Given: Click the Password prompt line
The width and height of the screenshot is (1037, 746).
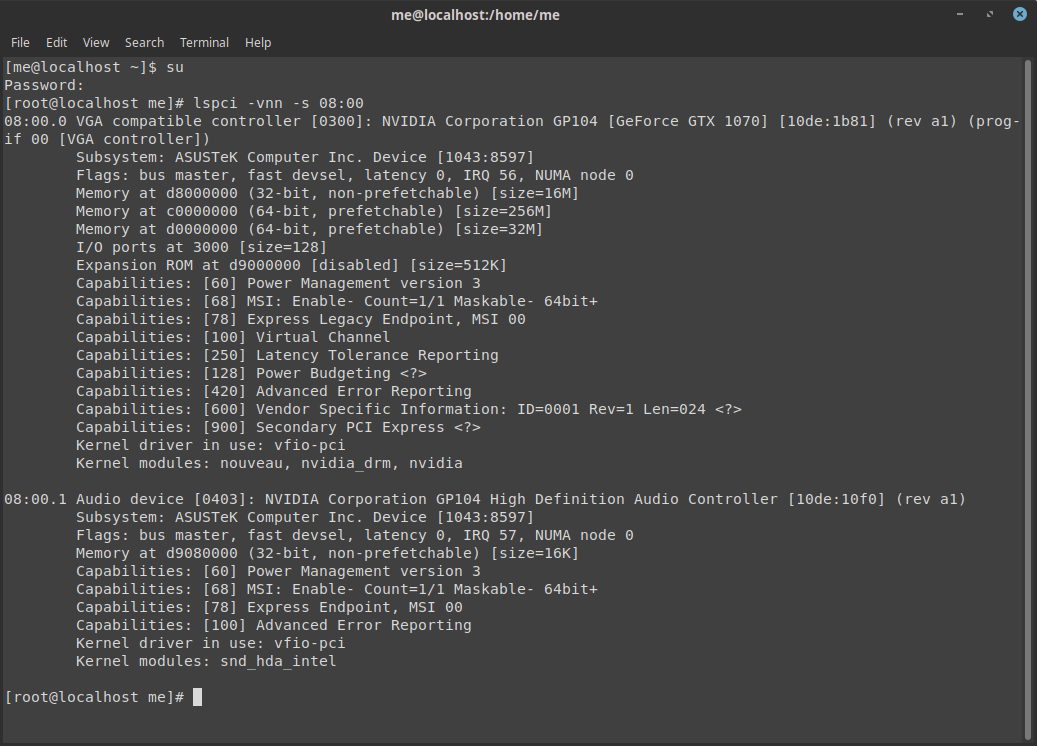Looking at the screenshot, I should pos(40,84).
